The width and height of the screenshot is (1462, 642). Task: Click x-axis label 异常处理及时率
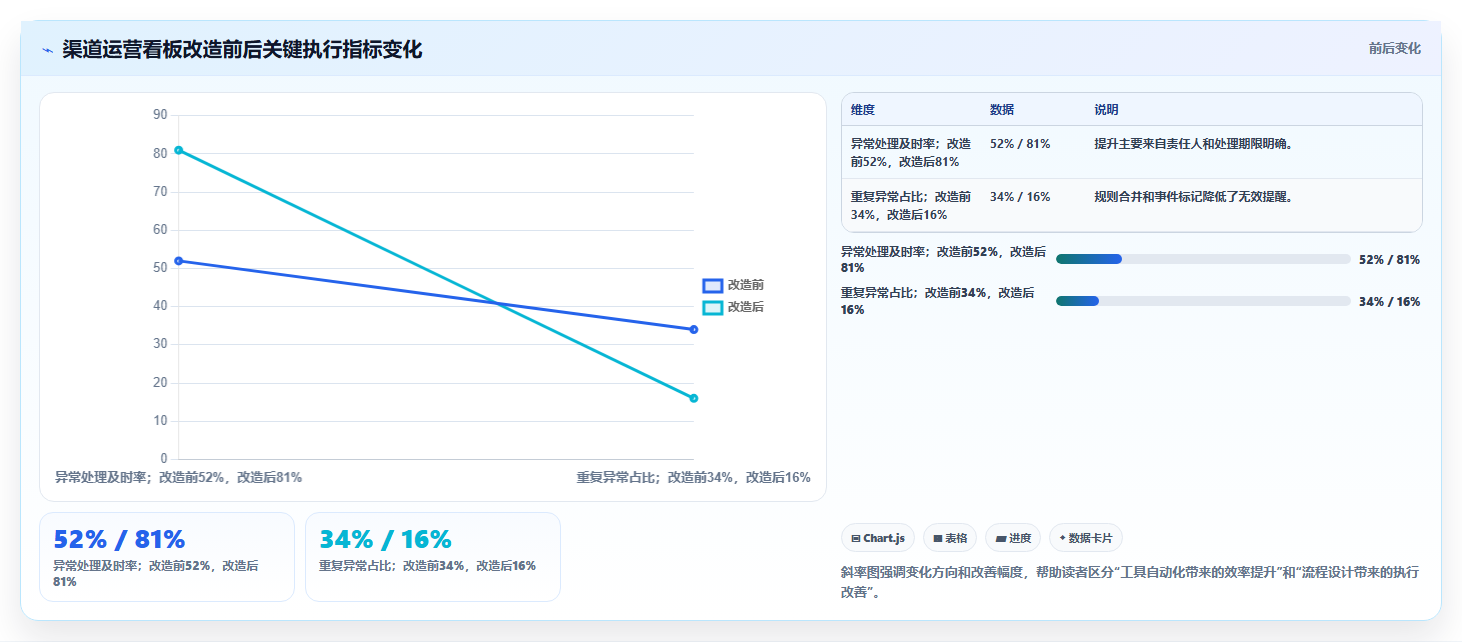pyautogui.click(x=178, y=477)
